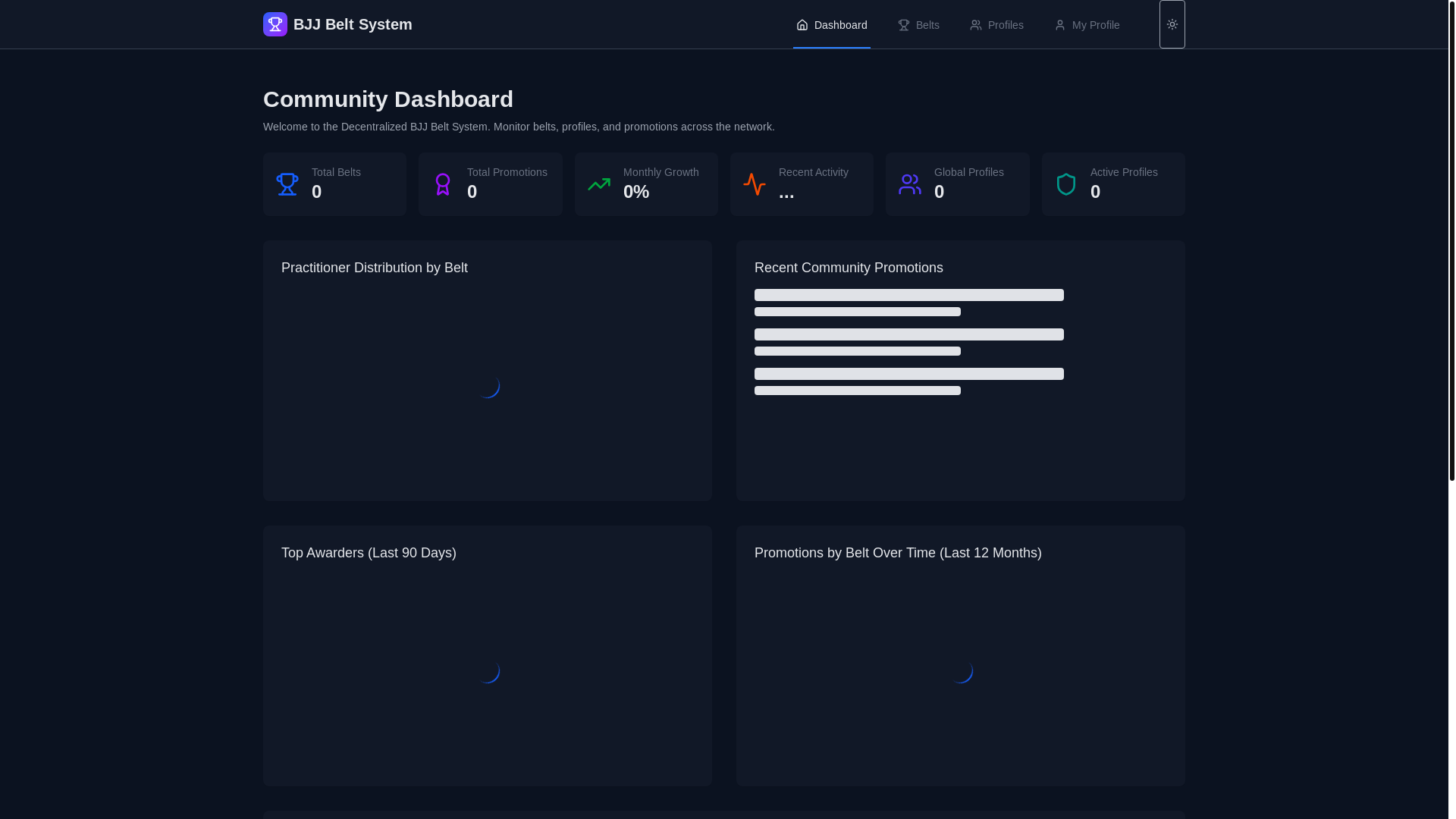Screen dimensions: 1456x819
Task: Go to the Profiles tab
Action: (x=996, y=25)
